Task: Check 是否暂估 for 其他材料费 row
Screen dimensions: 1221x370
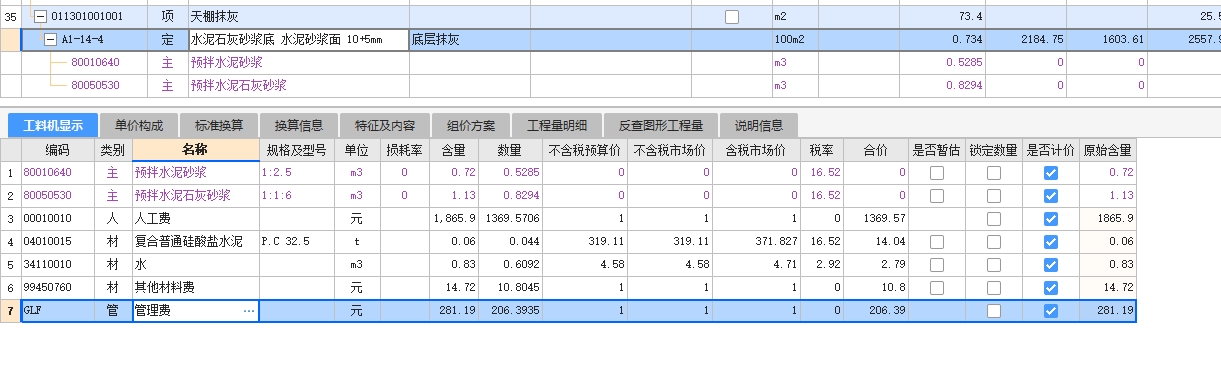Action: tap(936, 288)
